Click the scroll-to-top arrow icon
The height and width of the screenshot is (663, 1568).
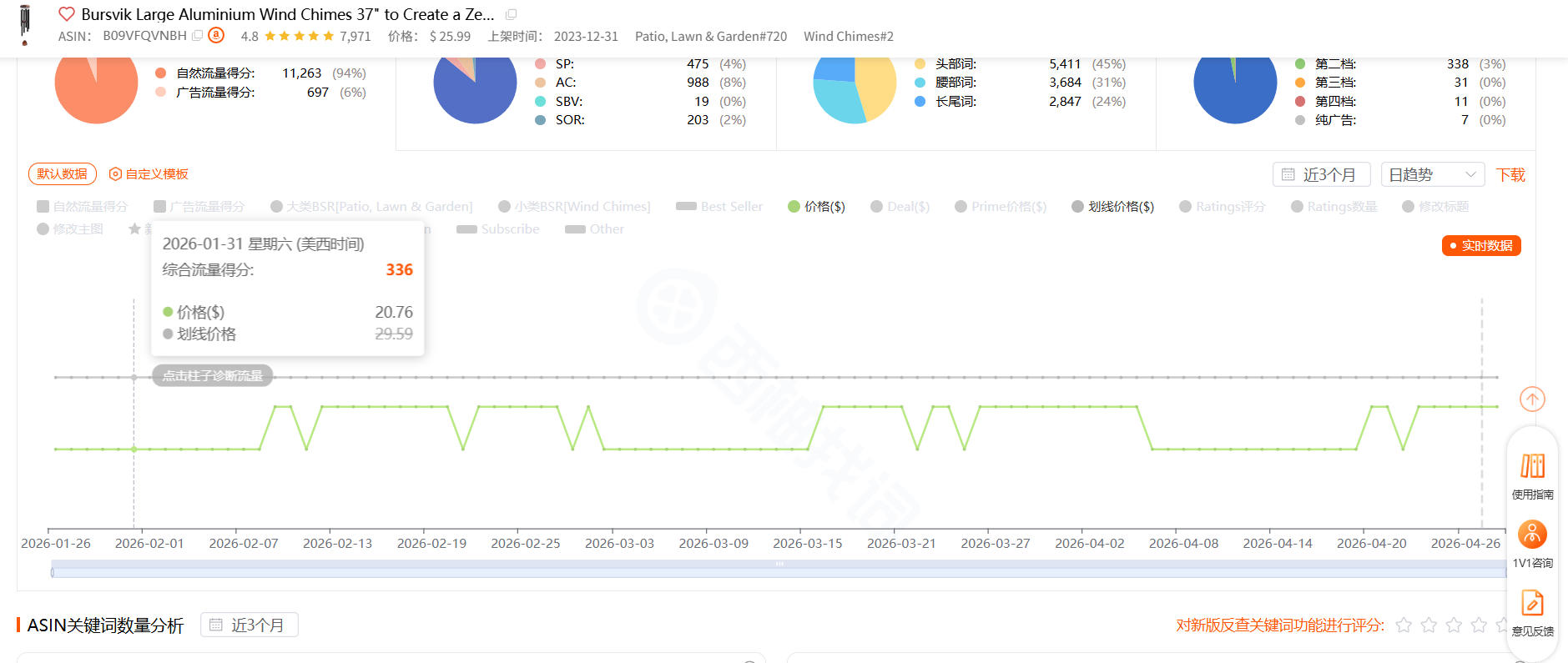click(1532, 399)
